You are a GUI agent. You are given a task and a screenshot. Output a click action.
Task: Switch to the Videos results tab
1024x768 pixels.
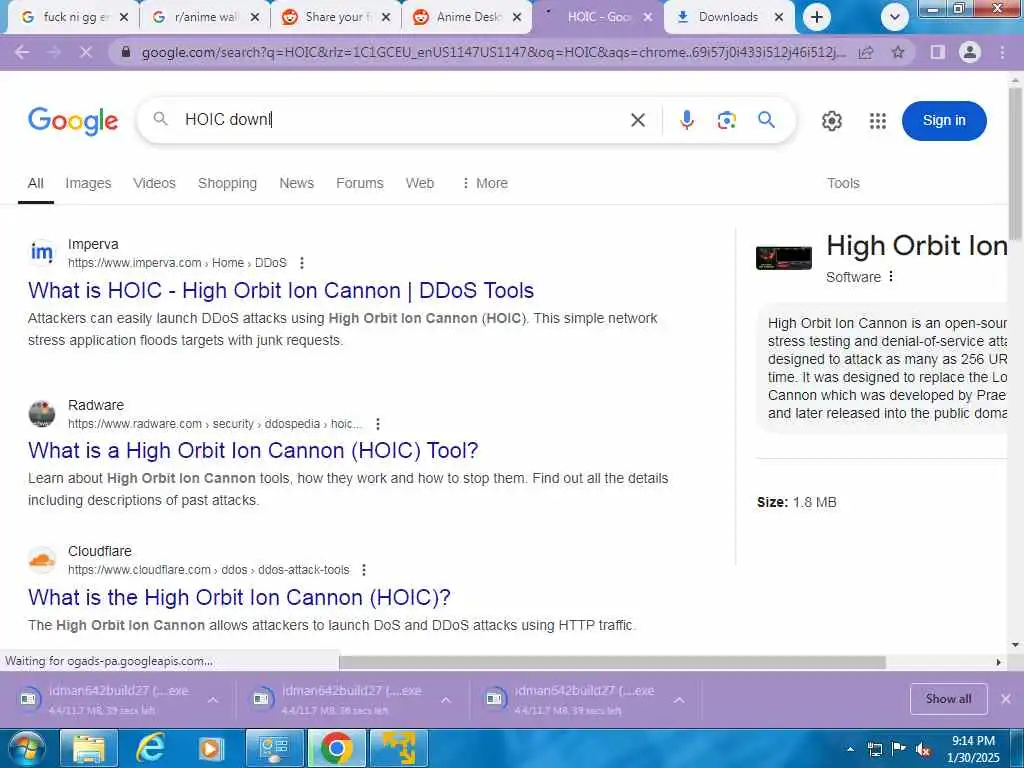(x=154, y=184)
